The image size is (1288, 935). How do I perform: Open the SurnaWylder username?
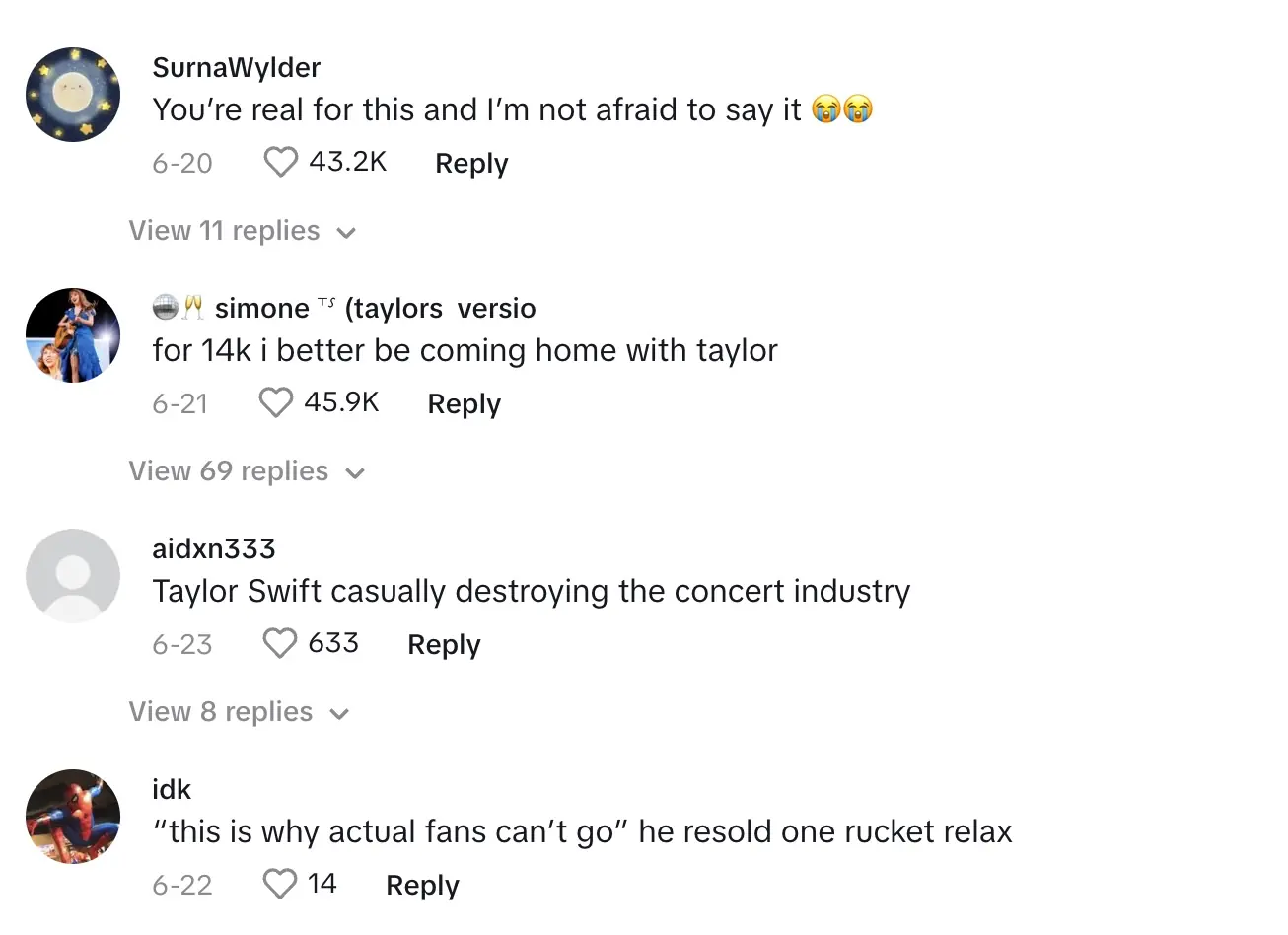(237, 67)
